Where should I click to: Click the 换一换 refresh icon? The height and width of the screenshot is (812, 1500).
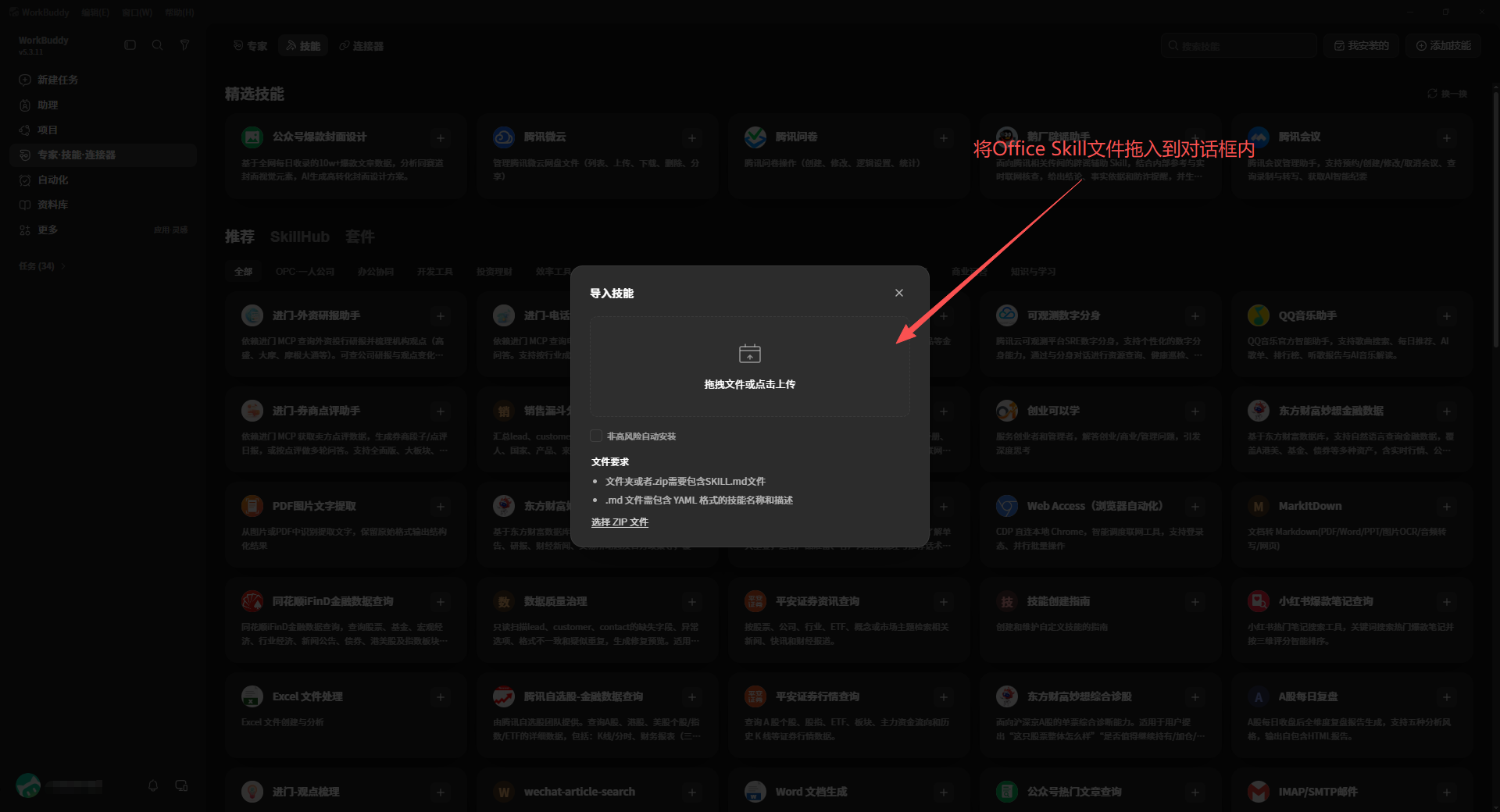coord(1432,94)
